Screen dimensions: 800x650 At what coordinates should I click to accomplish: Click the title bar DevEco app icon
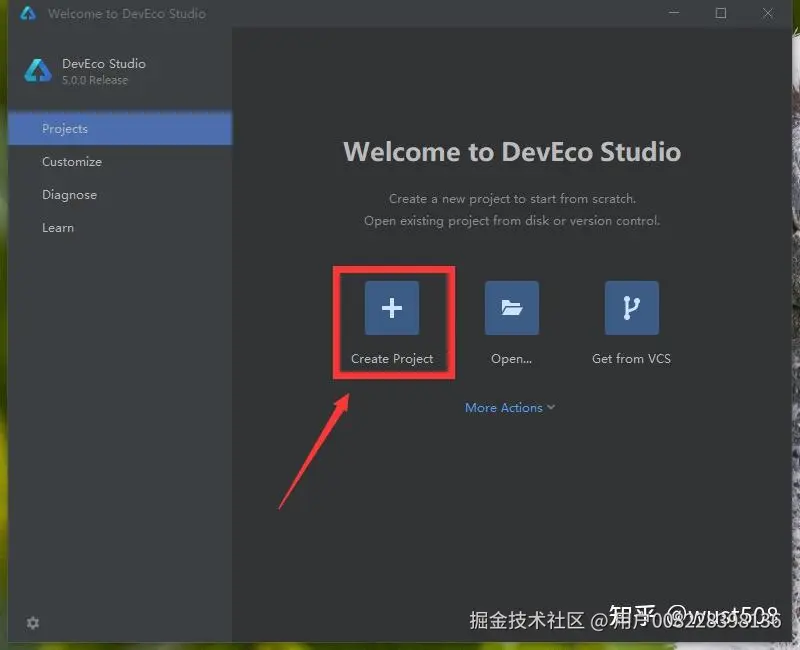28,13
